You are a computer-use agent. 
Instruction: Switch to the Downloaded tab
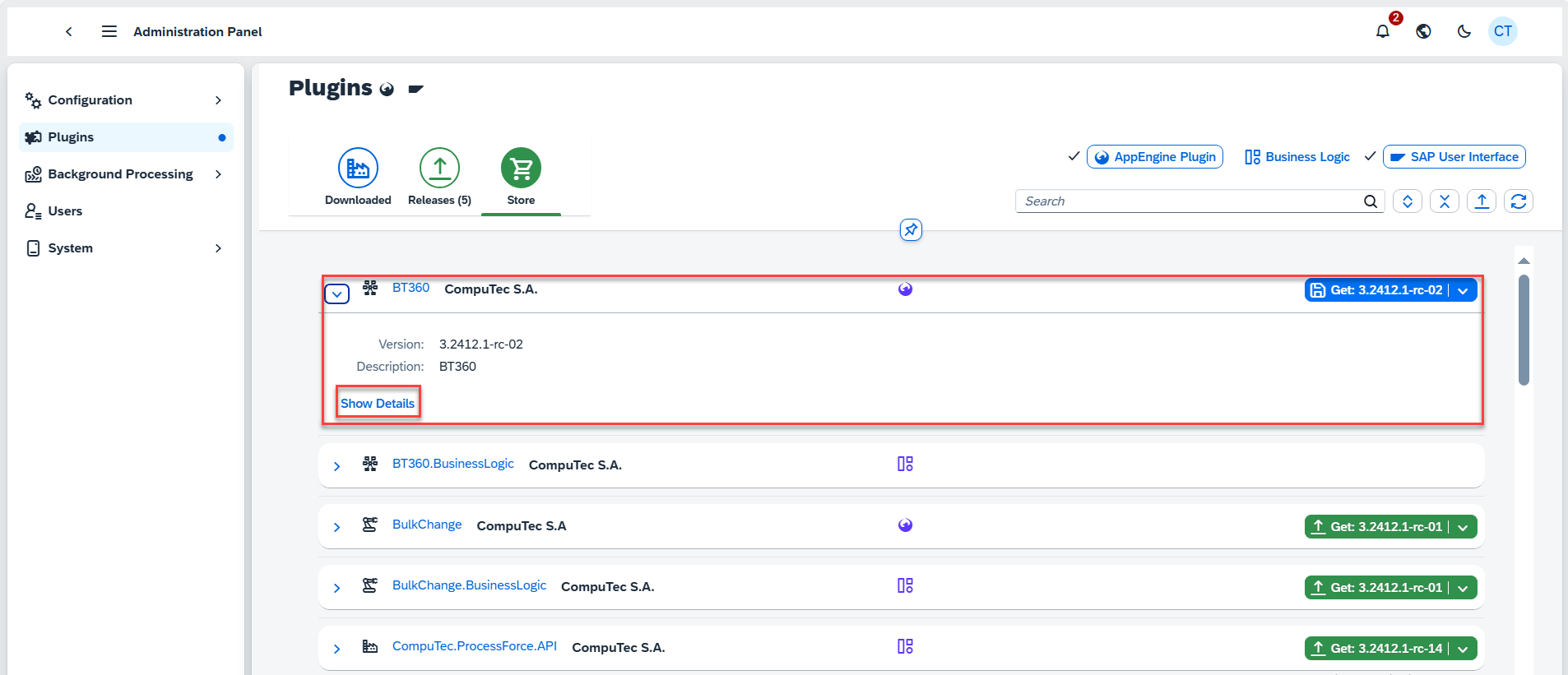358,177
